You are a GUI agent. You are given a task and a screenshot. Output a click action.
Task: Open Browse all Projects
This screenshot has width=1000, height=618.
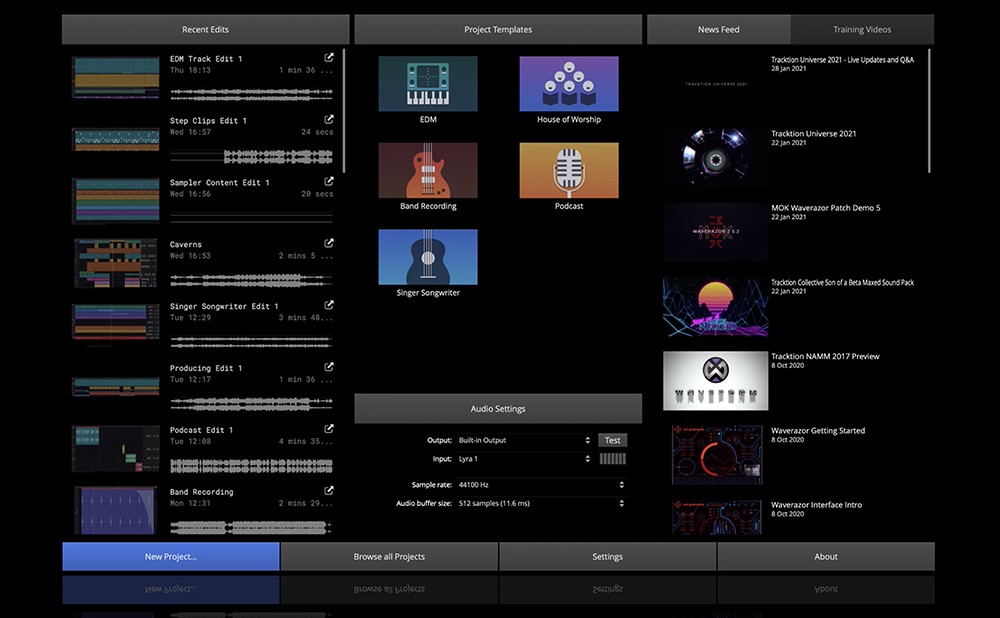389,557
